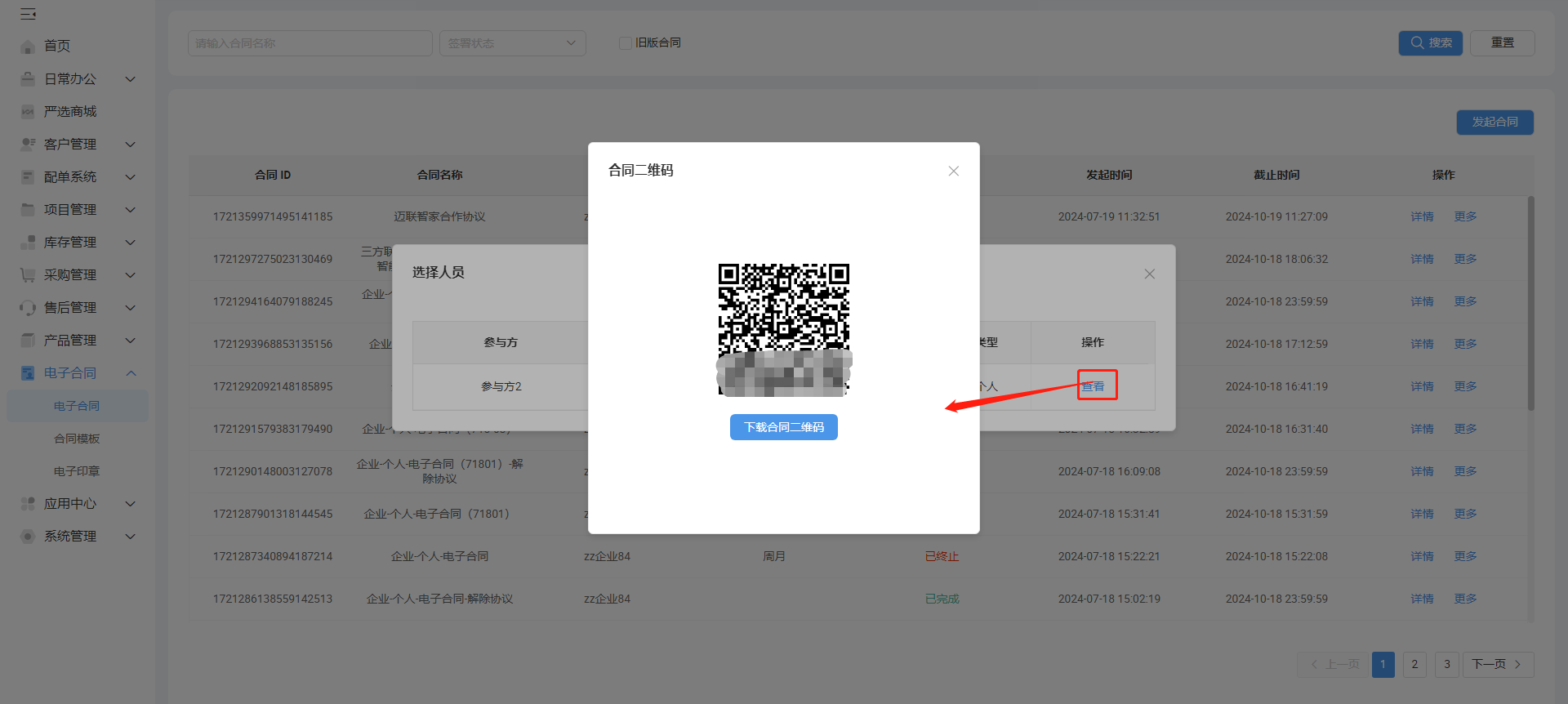Open 详情 for contract 1721287340894187214

[x=1423, y=556]
